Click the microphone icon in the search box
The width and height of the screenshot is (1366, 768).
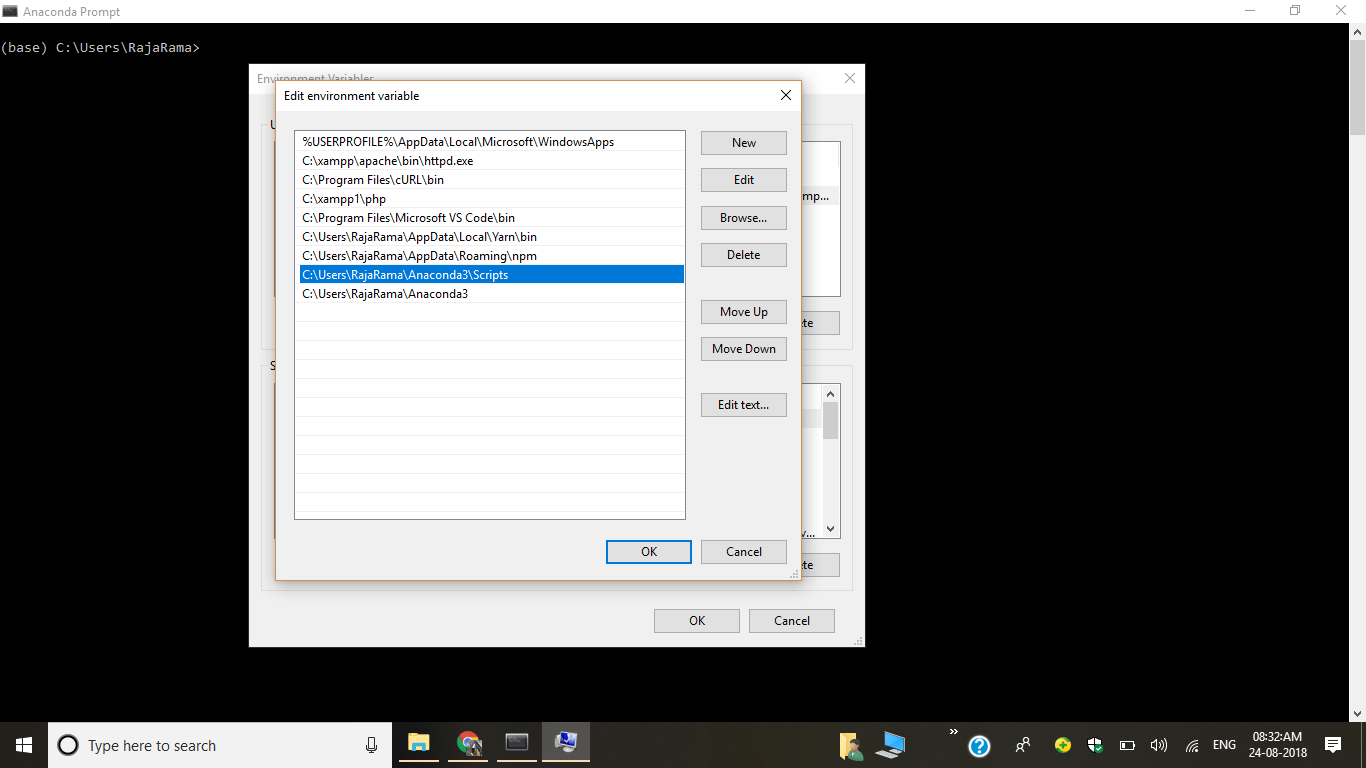371,745
